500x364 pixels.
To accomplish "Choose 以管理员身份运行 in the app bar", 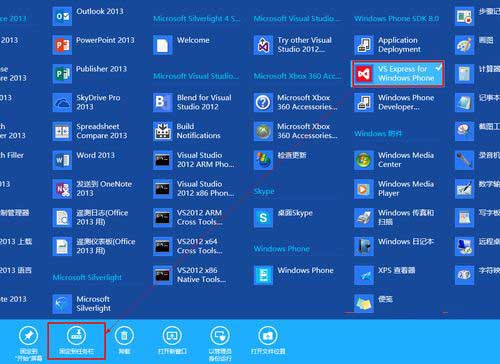I will (x=220, y=343).
